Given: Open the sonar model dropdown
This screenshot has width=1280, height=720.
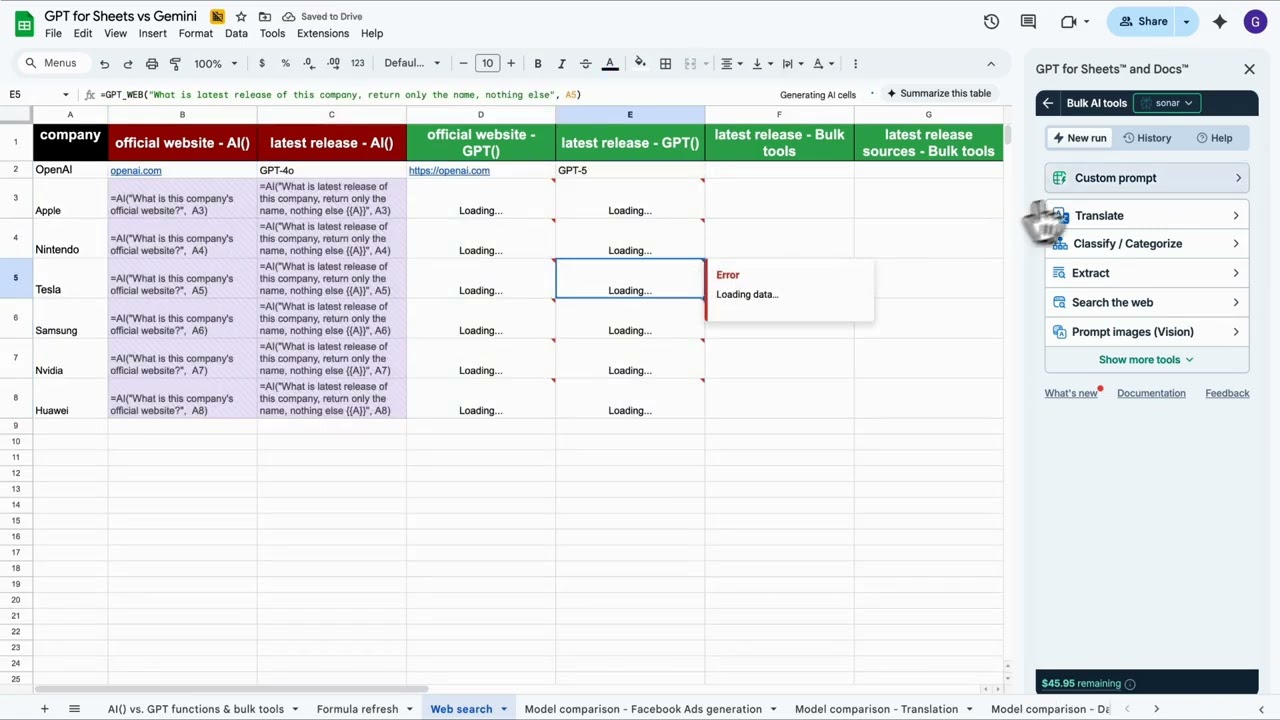Looking at the screenshot, I should coord(1166,103).
